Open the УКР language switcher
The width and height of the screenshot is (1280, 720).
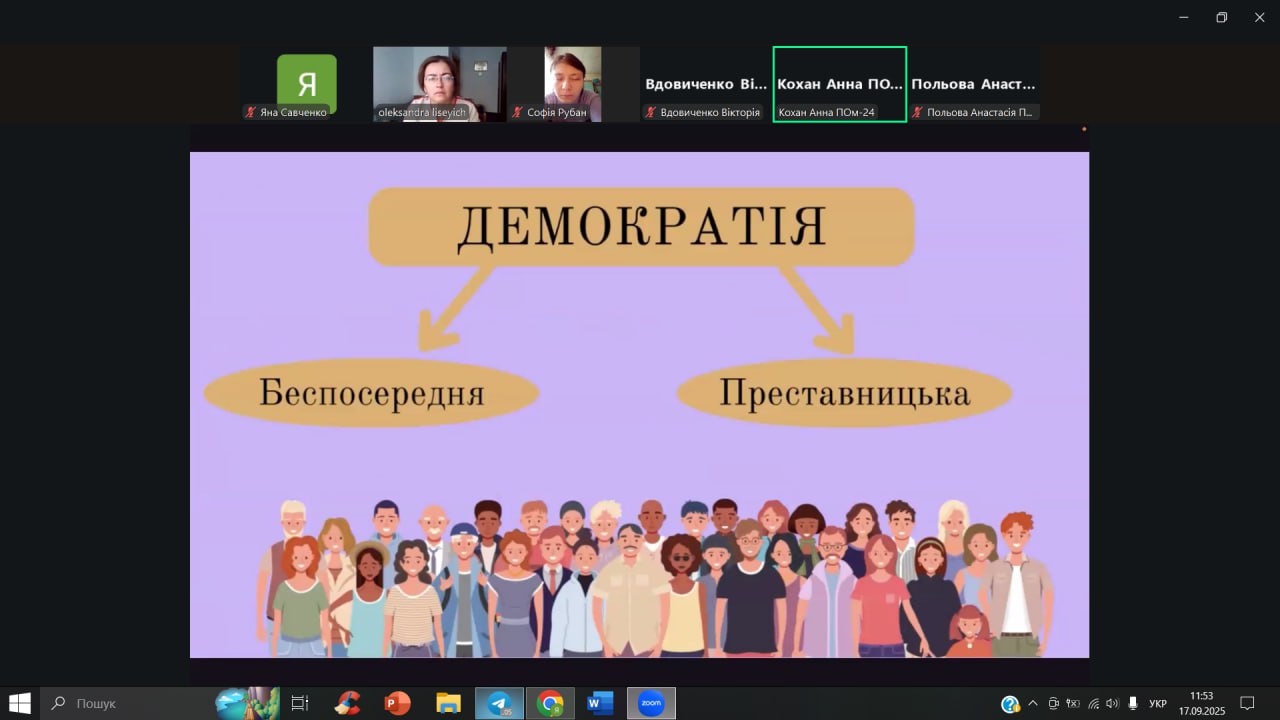1158,704
